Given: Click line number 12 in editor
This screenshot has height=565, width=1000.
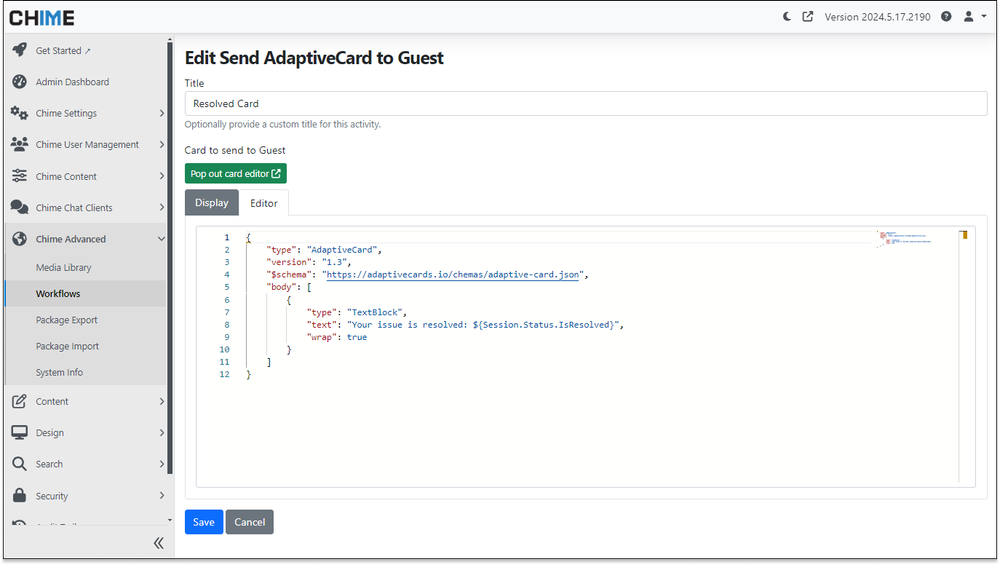Looking at the screenshot, I should tap(224, 374).
